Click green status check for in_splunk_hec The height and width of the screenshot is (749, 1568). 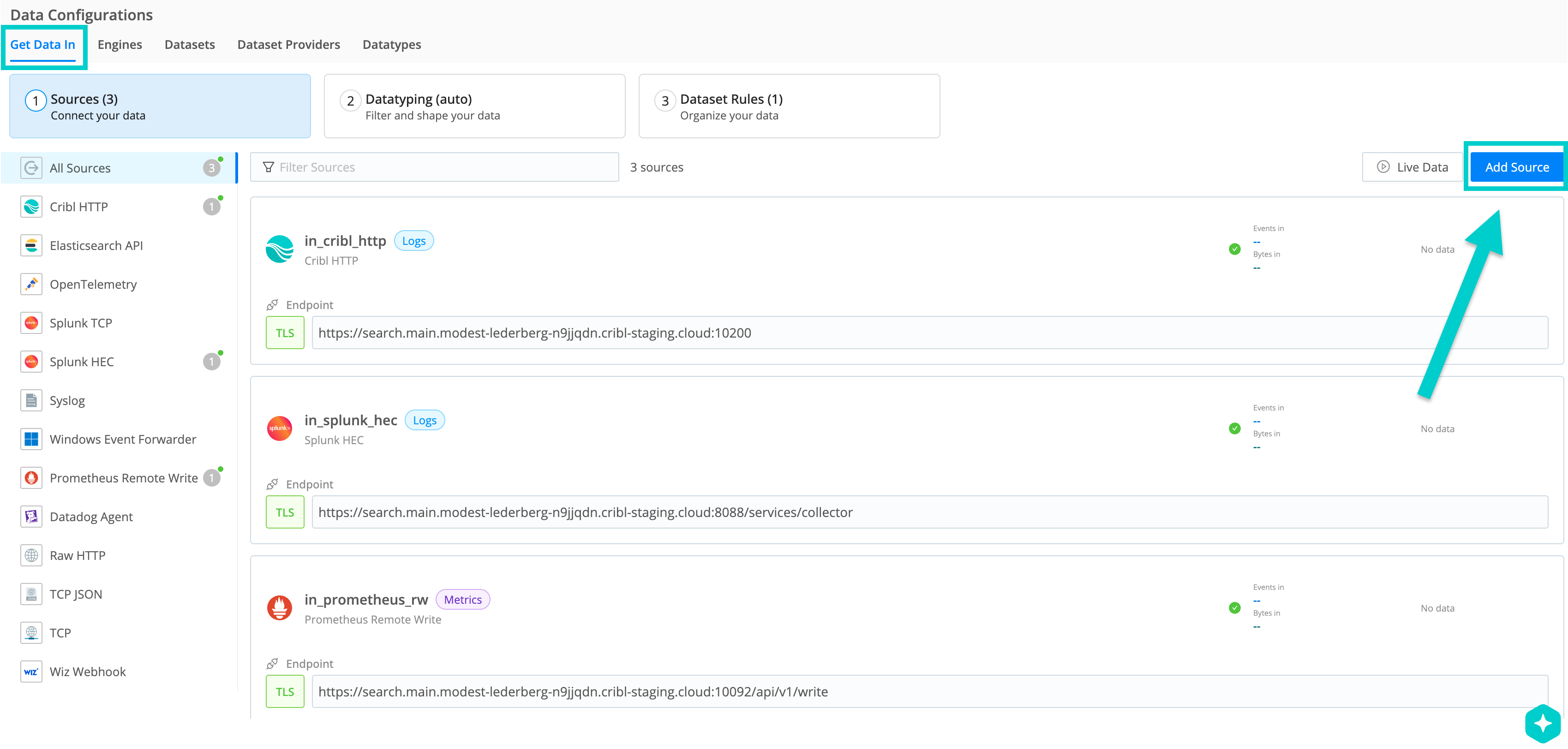point(1234,428)
